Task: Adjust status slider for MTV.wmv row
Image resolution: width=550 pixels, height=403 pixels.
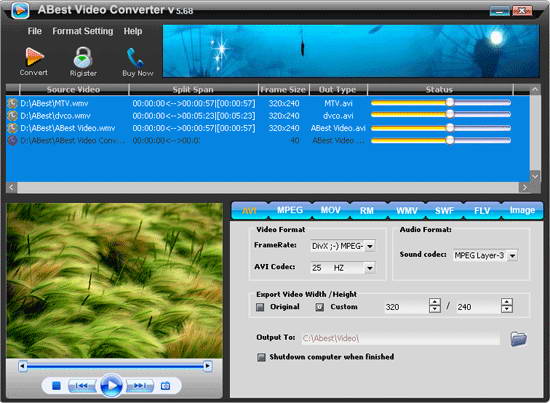Action: click(x=450, y=102)
